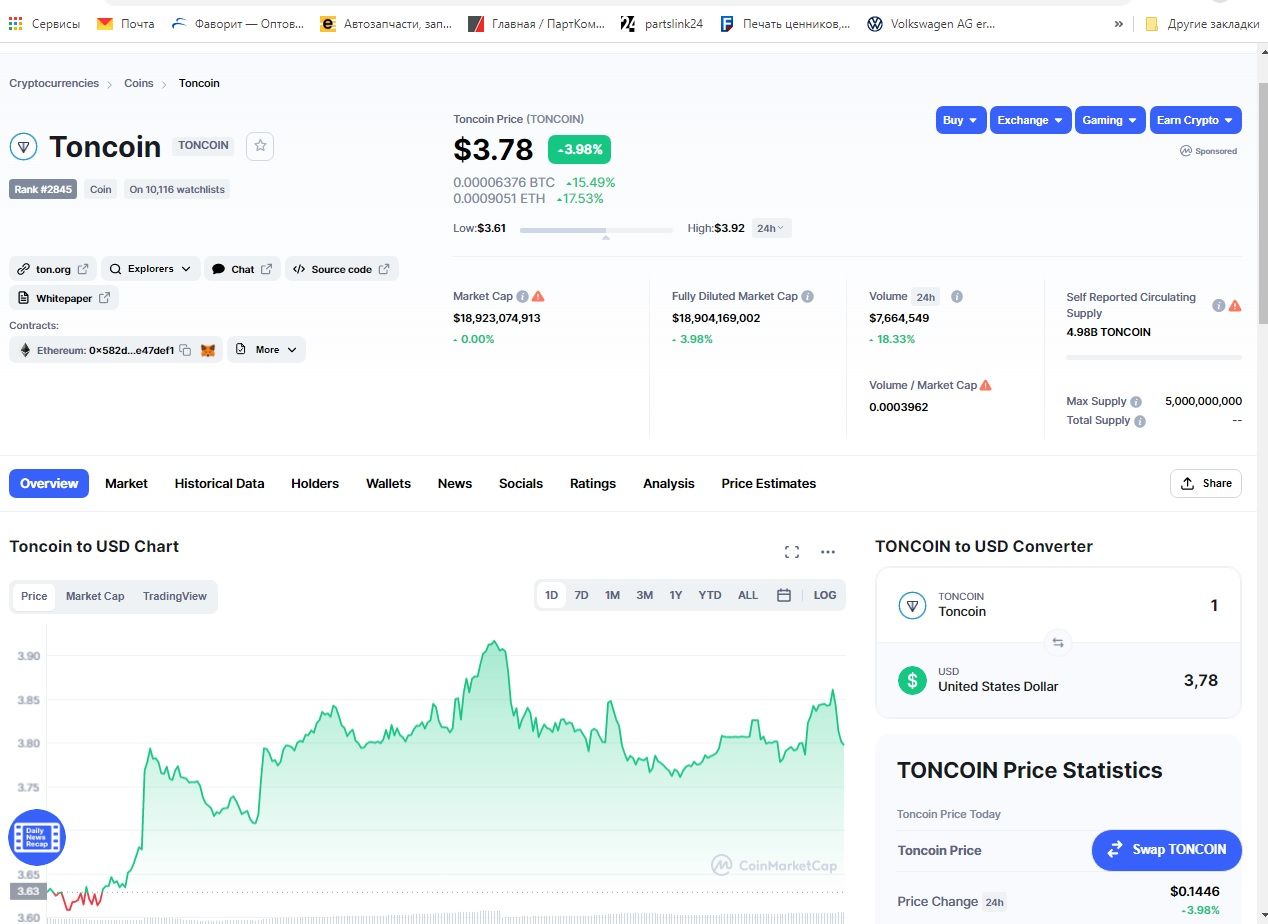Add Toncoin to watchlist with star icon

(x=260, y=146)
